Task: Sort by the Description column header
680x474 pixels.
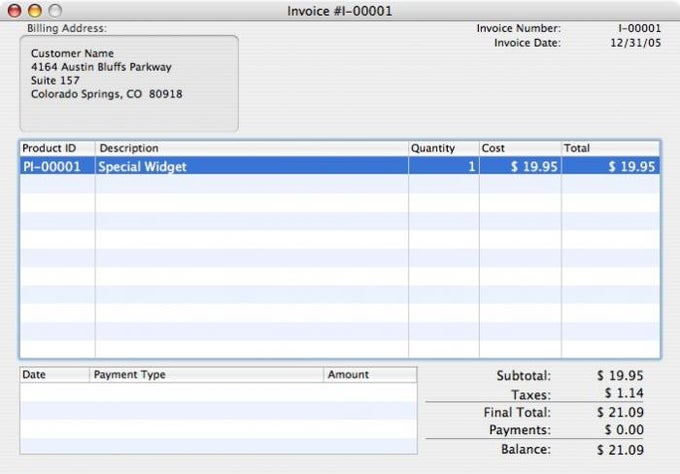Action: pos(252,148)
